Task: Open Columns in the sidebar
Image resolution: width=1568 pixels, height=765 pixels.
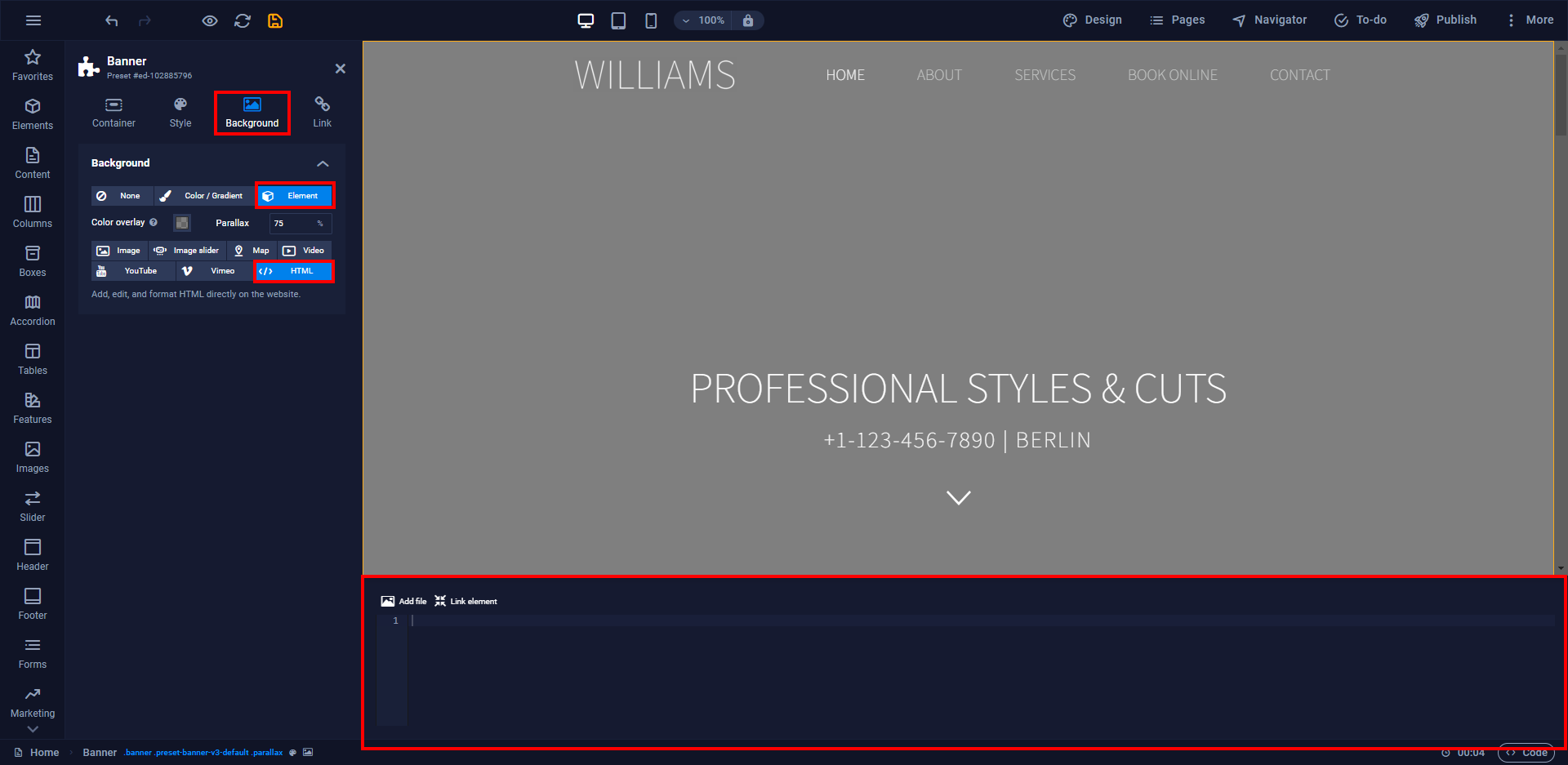Action: (33, 212)
